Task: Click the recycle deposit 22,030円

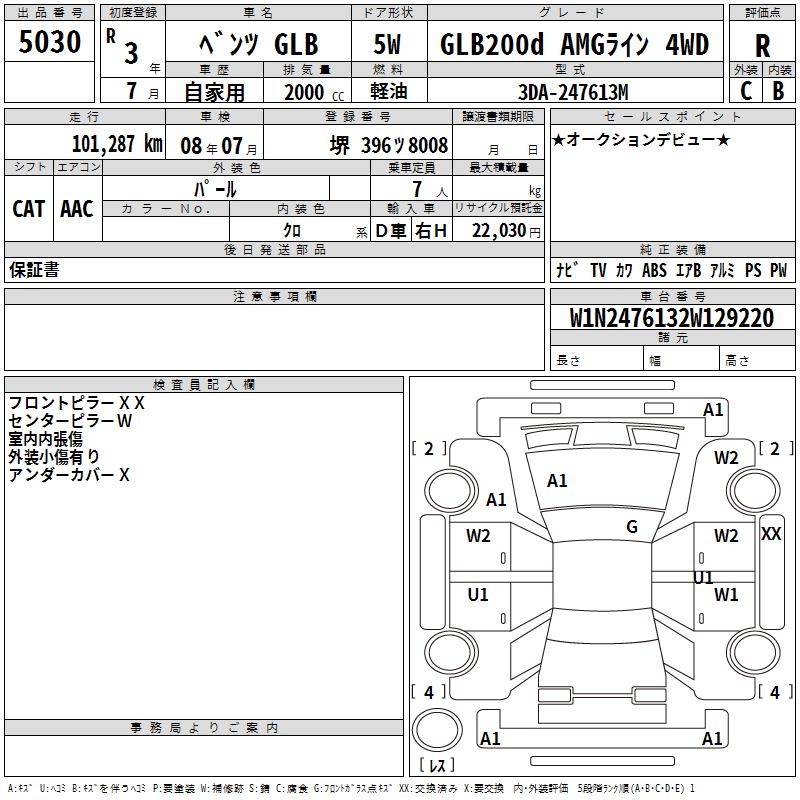Action: (x=506, y=231)
